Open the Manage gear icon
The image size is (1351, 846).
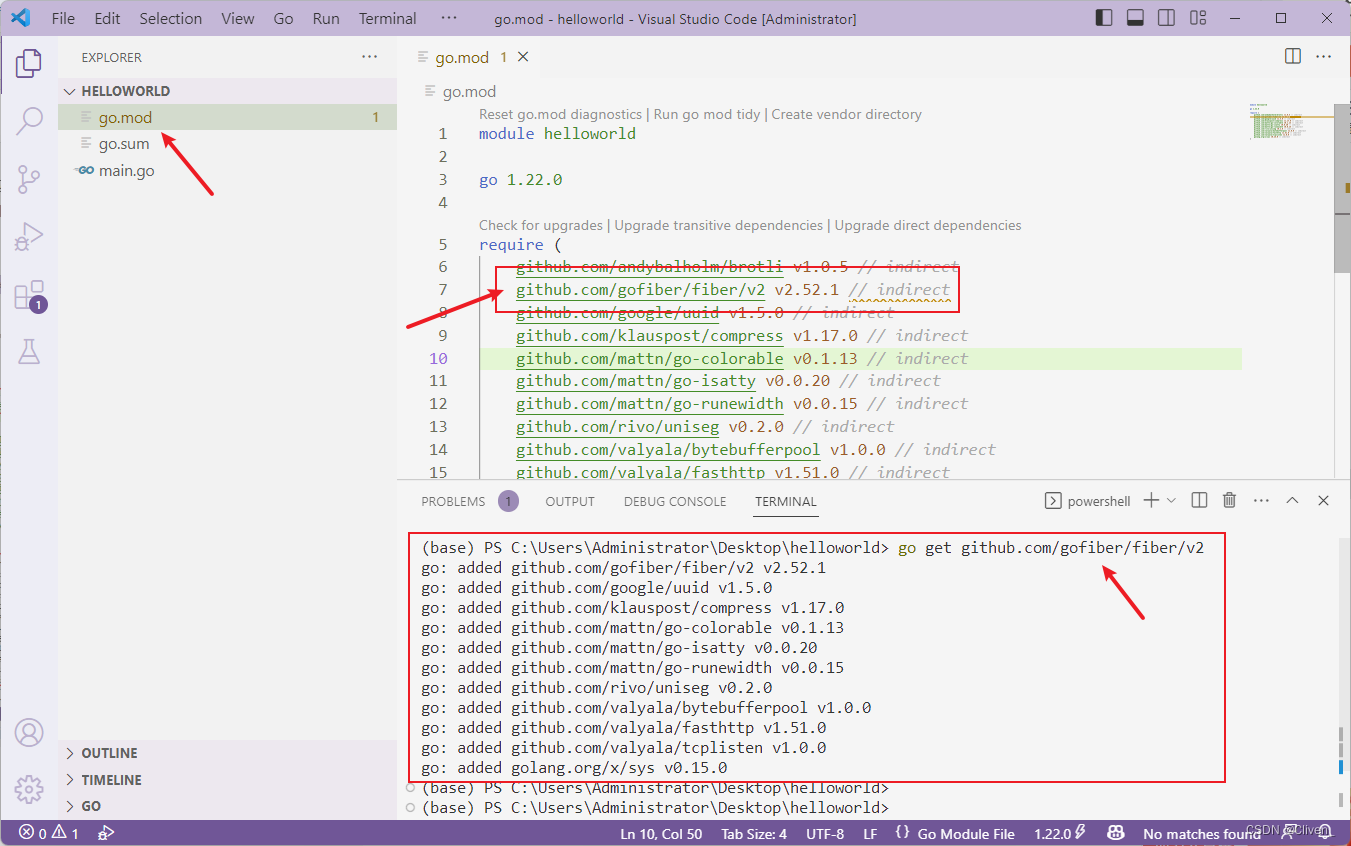tap(29, 789)
